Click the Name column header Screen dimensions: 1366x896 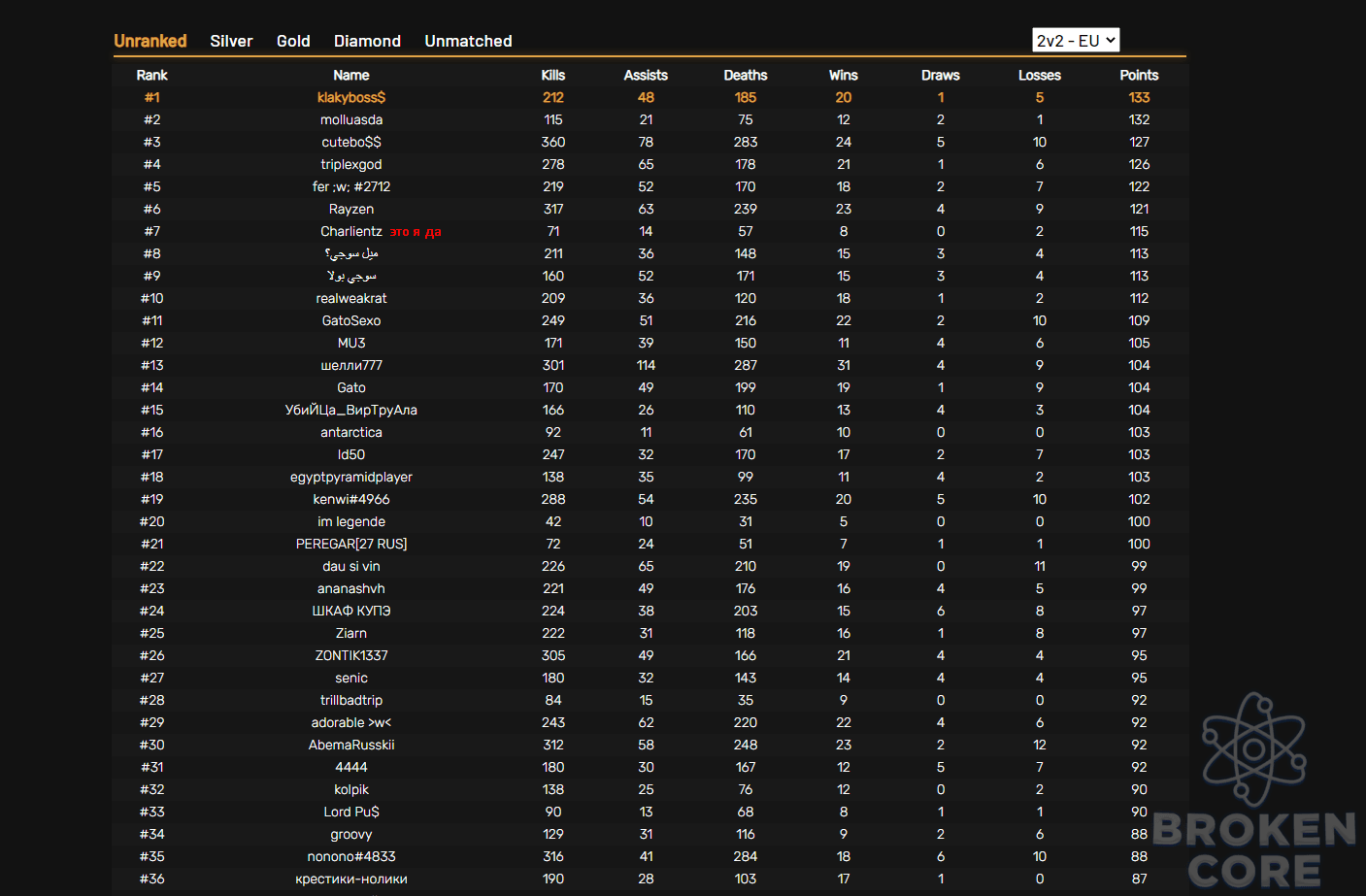coord(351,75)
